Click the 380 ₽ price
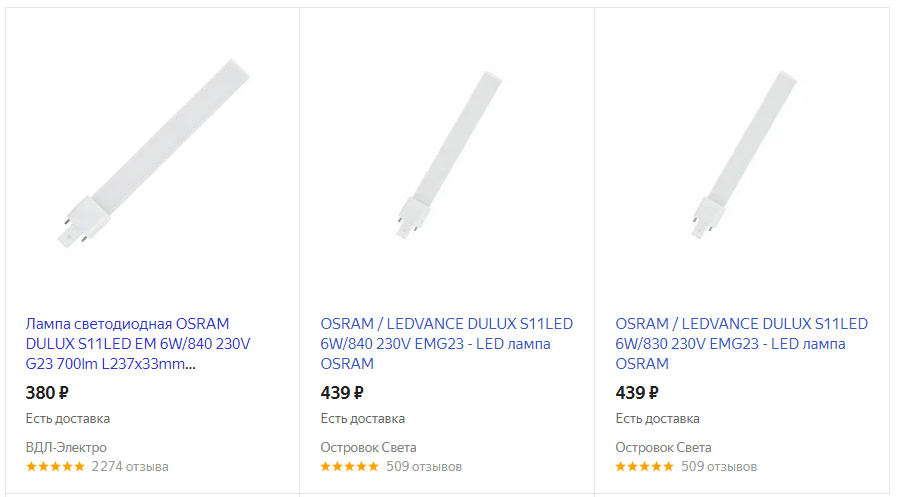 [x=47, y=393]
